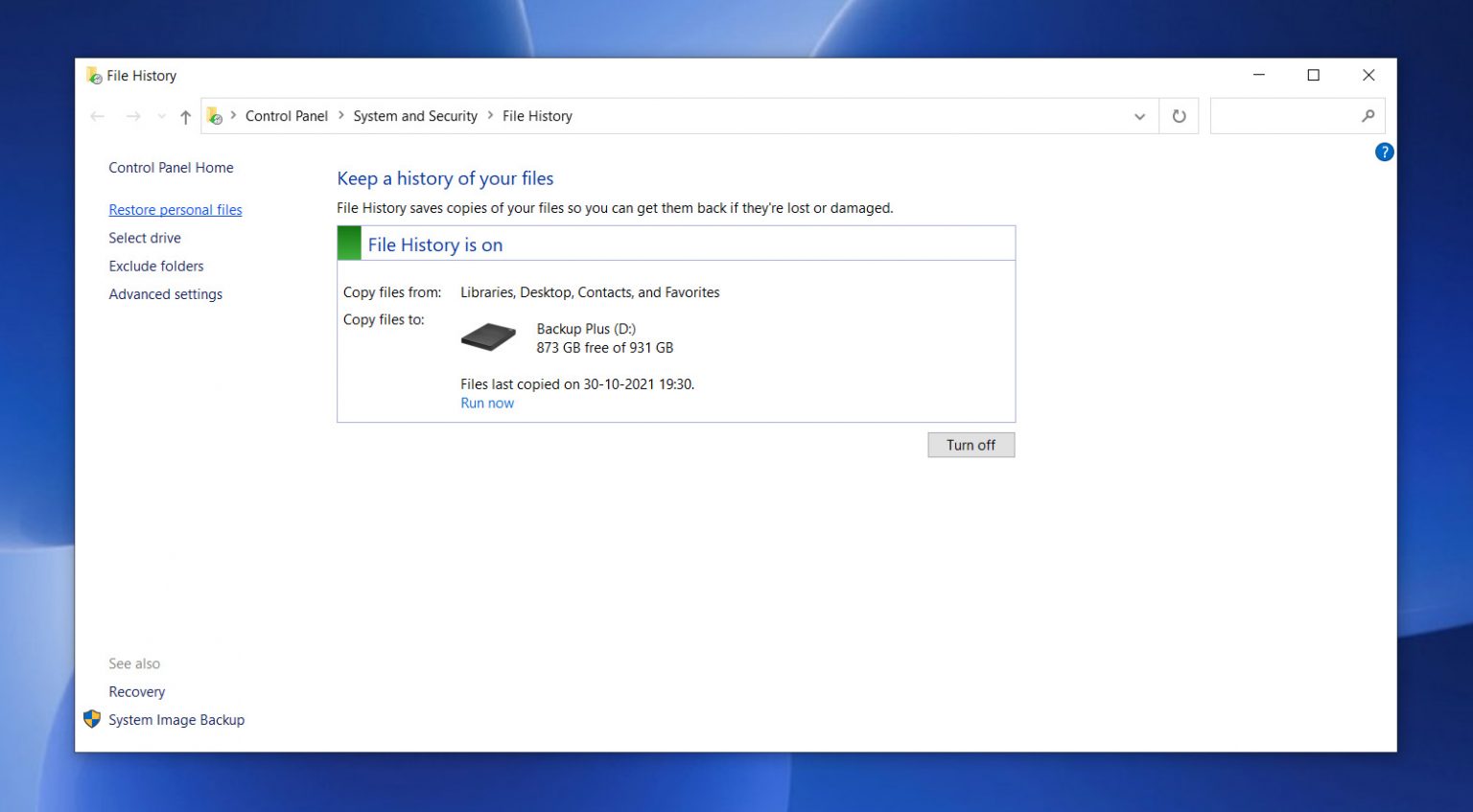Image resolution: width=1473 pixels, height=812 pixels.
Task: Click the File History icon in address bar
Action: tap(214, 115)
